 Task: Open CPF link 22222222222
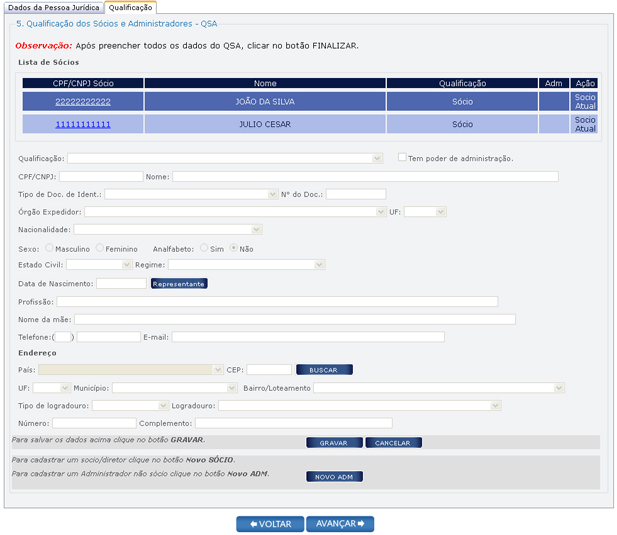point(83,102)
